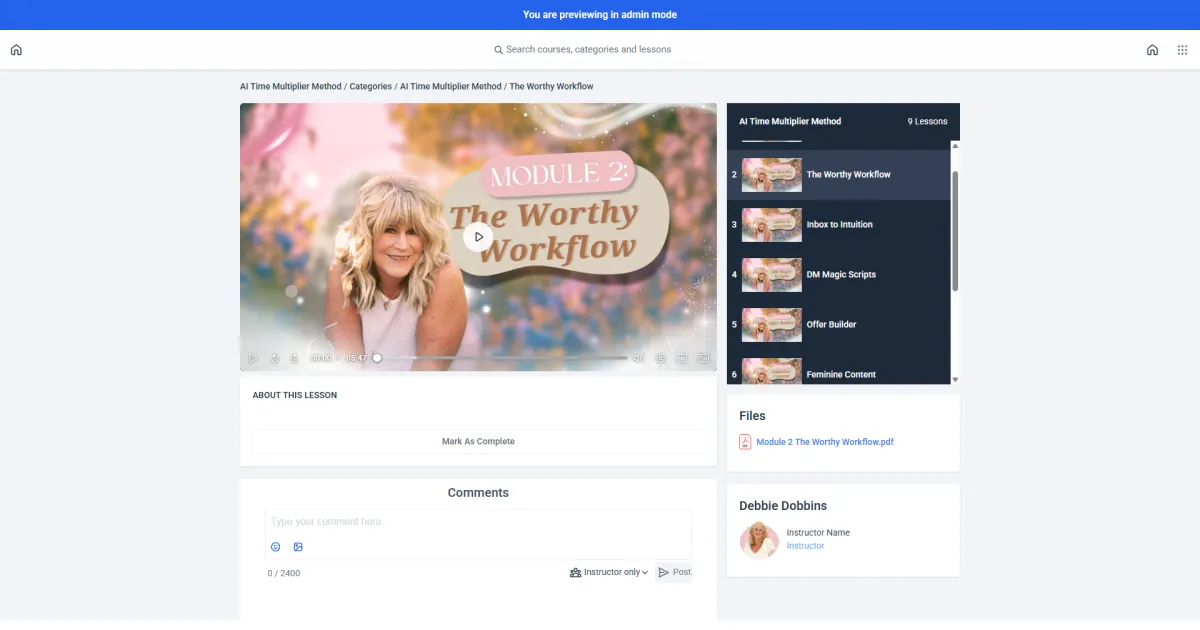
Task: Click the skip forward icon in video controls
Action: (x=294, y=358)
